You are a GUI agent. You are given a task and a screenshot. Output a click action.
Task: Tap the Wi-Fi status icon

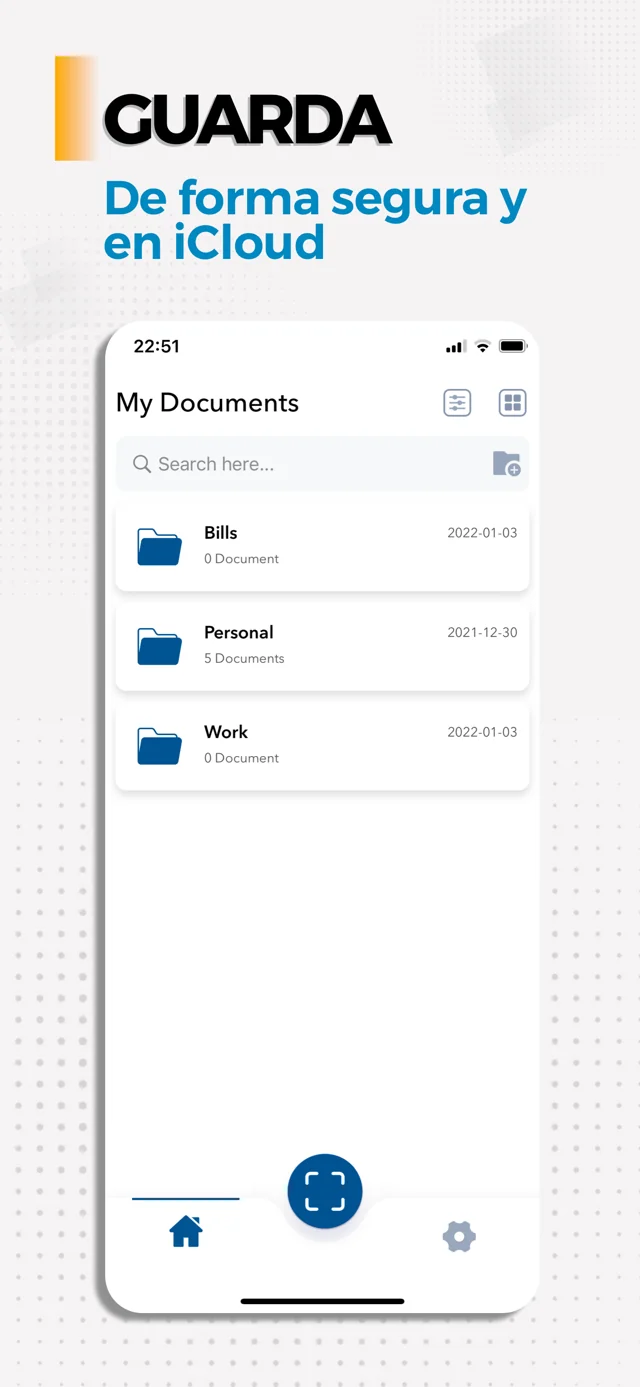[x=483, y=346]
